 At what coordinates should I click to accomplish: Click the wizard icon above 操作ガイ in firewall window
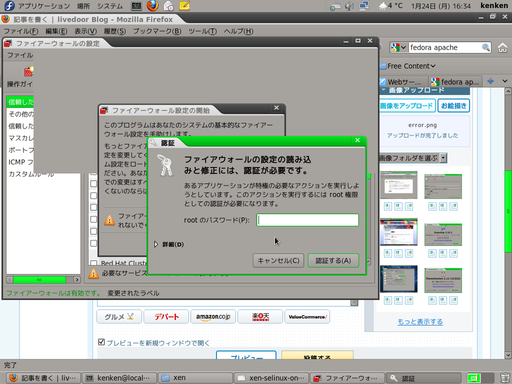click(29, 71)
